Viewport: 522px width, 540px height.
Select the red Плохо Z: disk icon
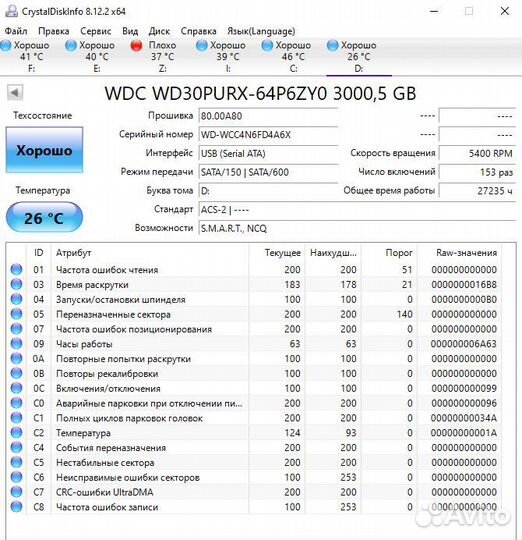click(x=136, y=45)
